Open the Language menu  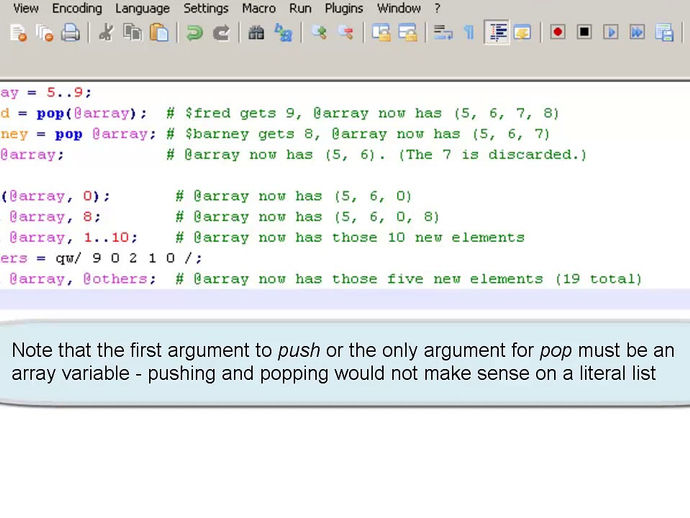coord(142,8)
